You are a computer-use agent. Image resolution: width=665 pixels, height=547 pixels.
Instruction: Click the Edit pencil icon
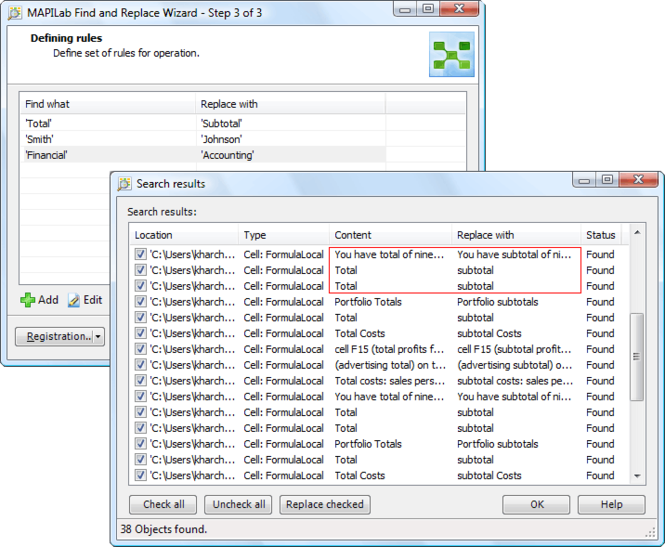coord(74,300)
